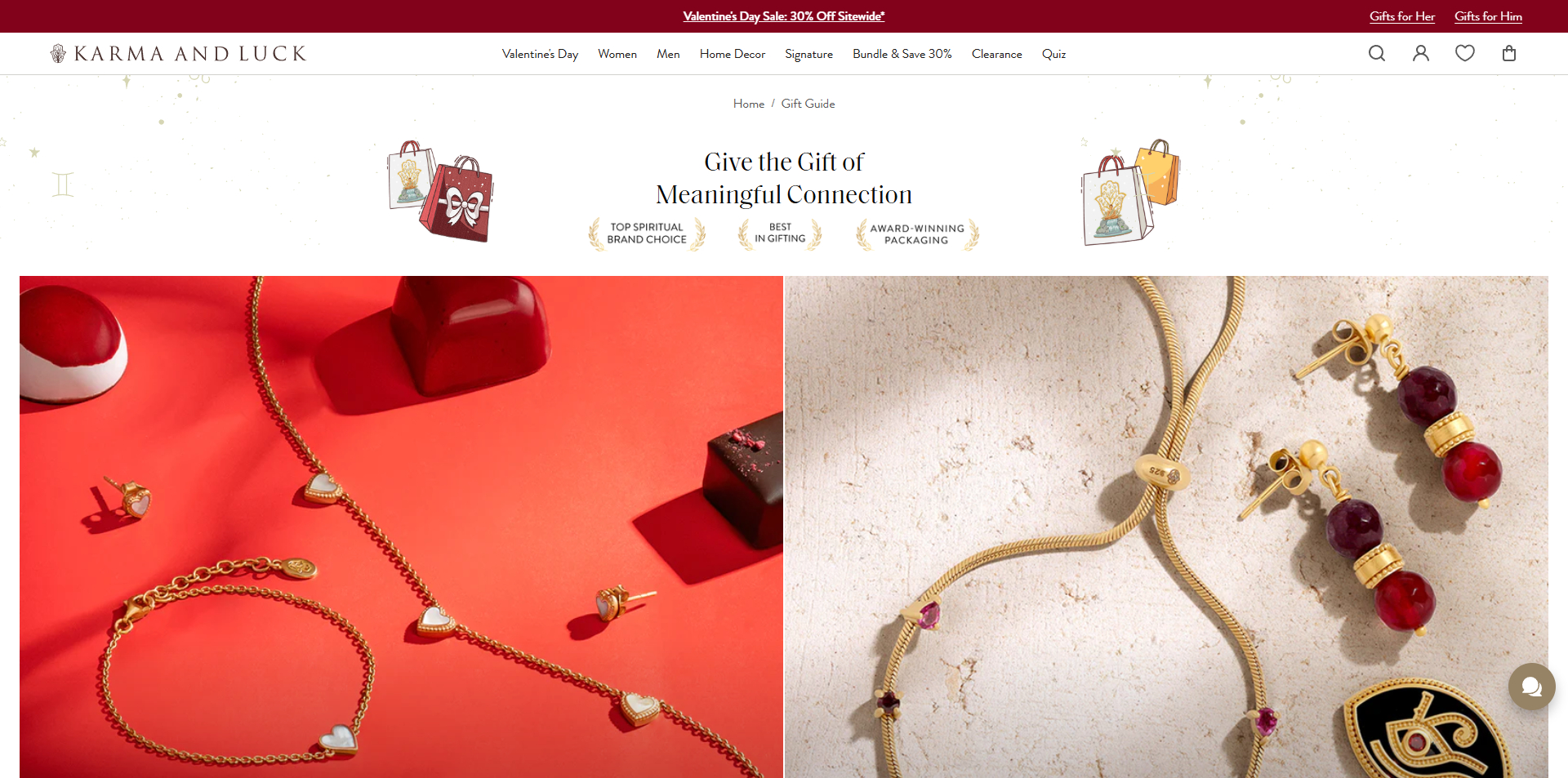Click the Valentine's Day Sale banner link
This screenshot has width=1568, height=778.
pyautogui.click(x=784, y=16)
